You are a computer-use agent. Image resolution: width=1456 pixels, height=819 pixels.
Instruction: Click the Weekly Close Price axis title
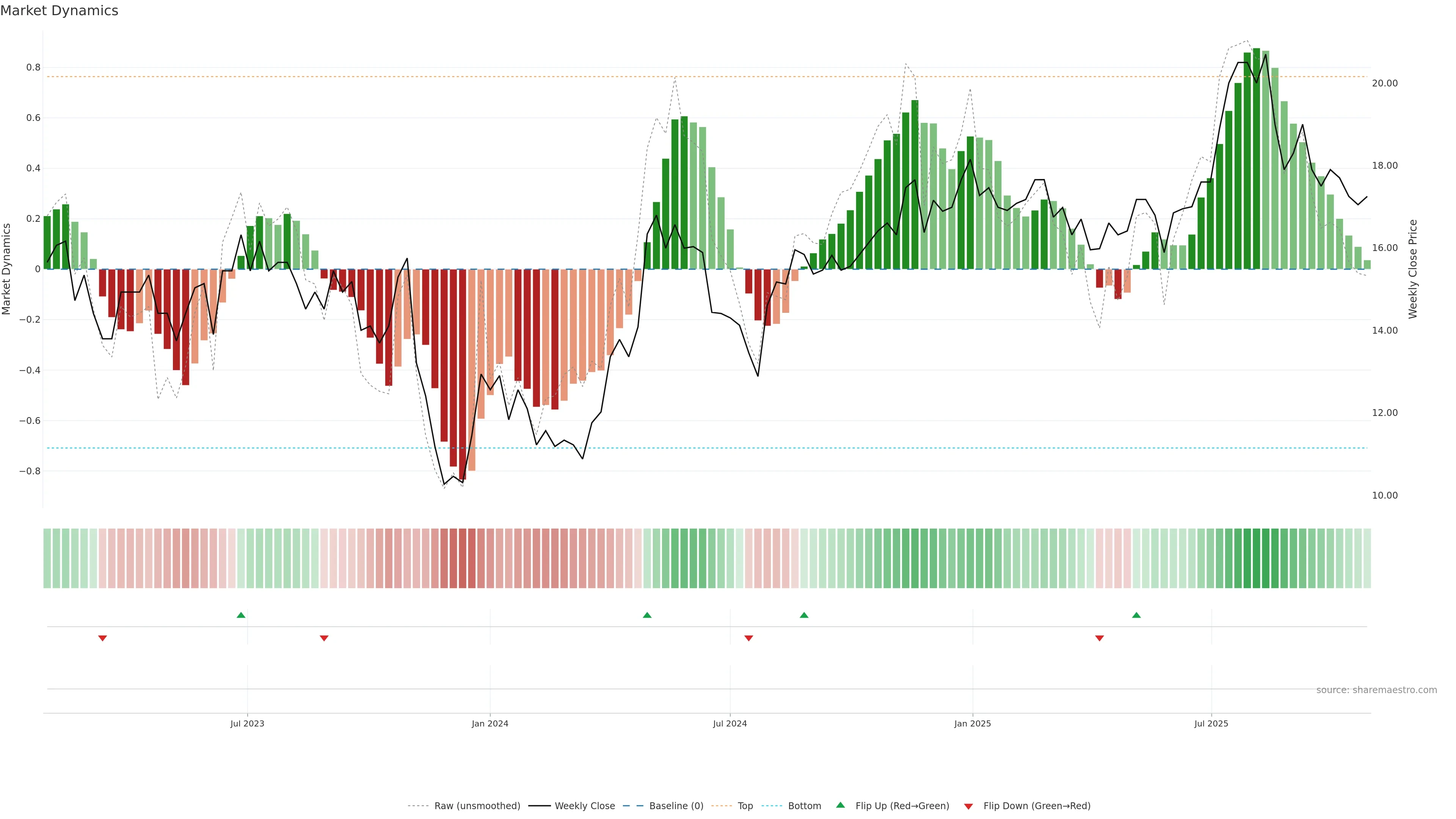tap(1412, 269)
